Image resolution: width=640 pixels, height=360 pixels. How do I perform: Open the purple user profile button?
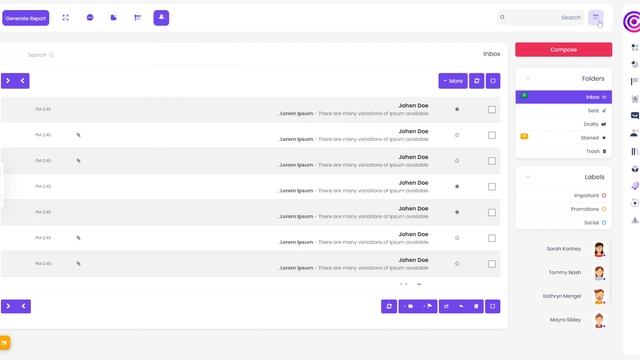coord(161,18)
